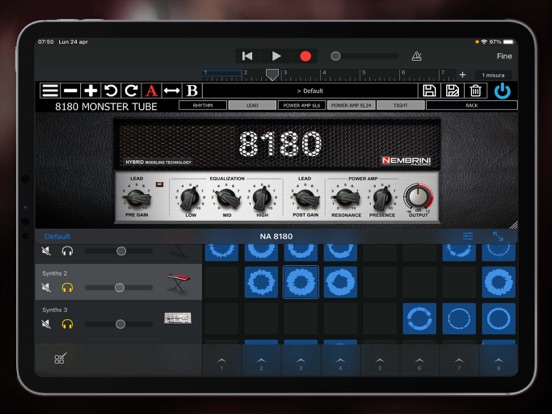Start playback with the play button
Image resolution: width=552 pixels, height=414 pixels.
pos(276,56)
